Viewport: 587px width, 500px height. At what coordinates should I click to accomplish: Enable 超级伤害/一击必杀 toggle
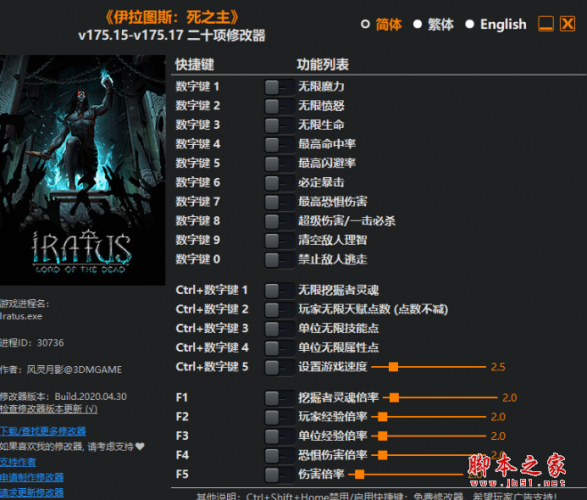(x=279, y=221)
